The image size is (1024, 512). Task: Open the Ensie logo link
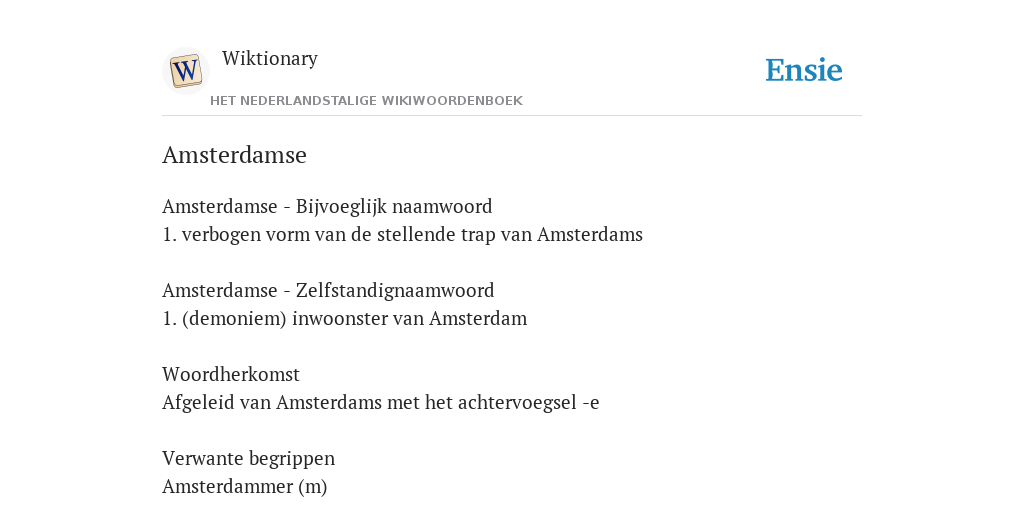click(804, 71)
